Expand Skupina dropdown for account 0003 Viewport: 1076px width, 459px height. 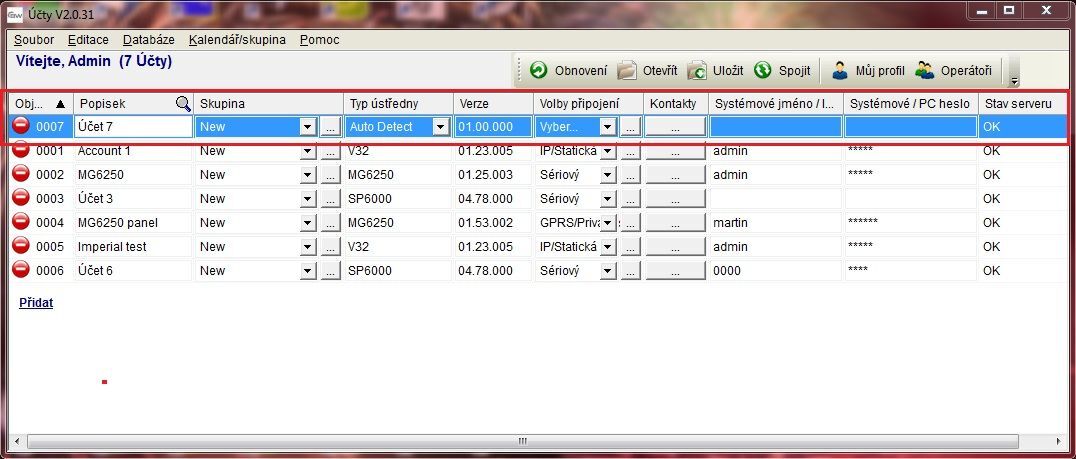click(307, 199)
